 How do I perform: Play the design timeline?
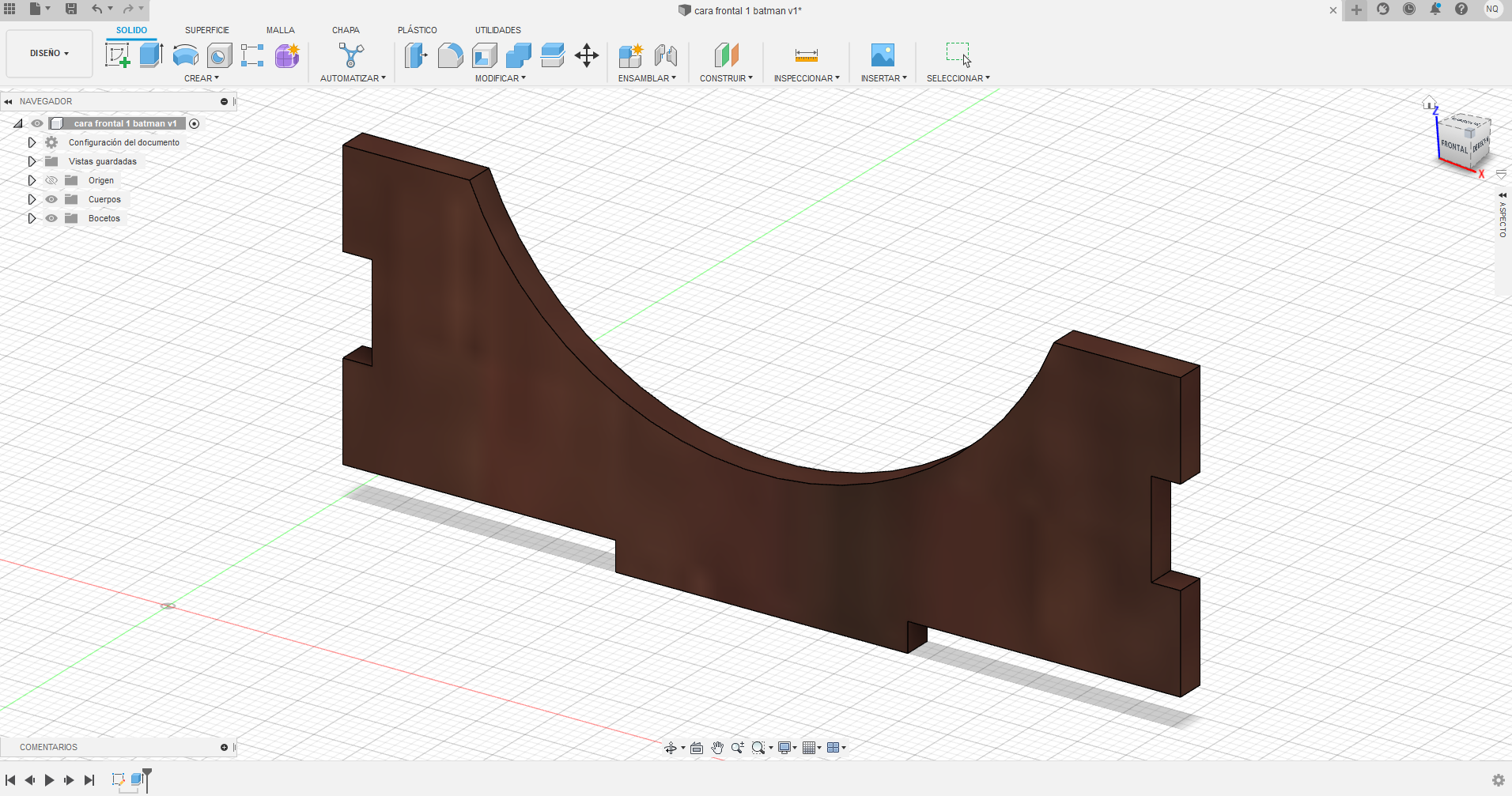click(49, 780)
